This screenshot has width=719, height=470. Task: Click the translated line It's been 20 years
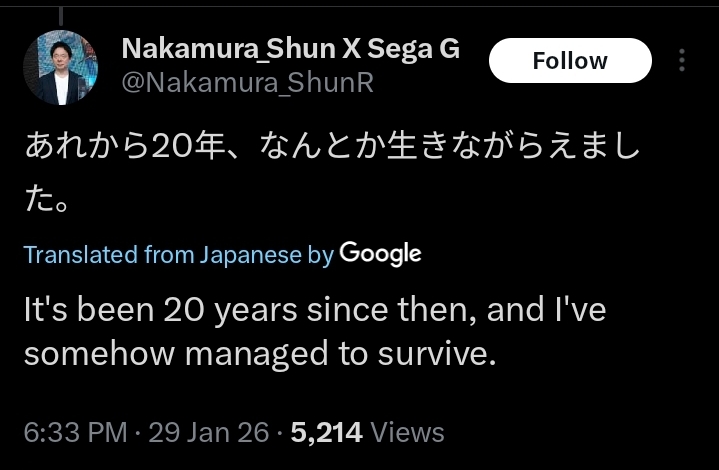314,310
